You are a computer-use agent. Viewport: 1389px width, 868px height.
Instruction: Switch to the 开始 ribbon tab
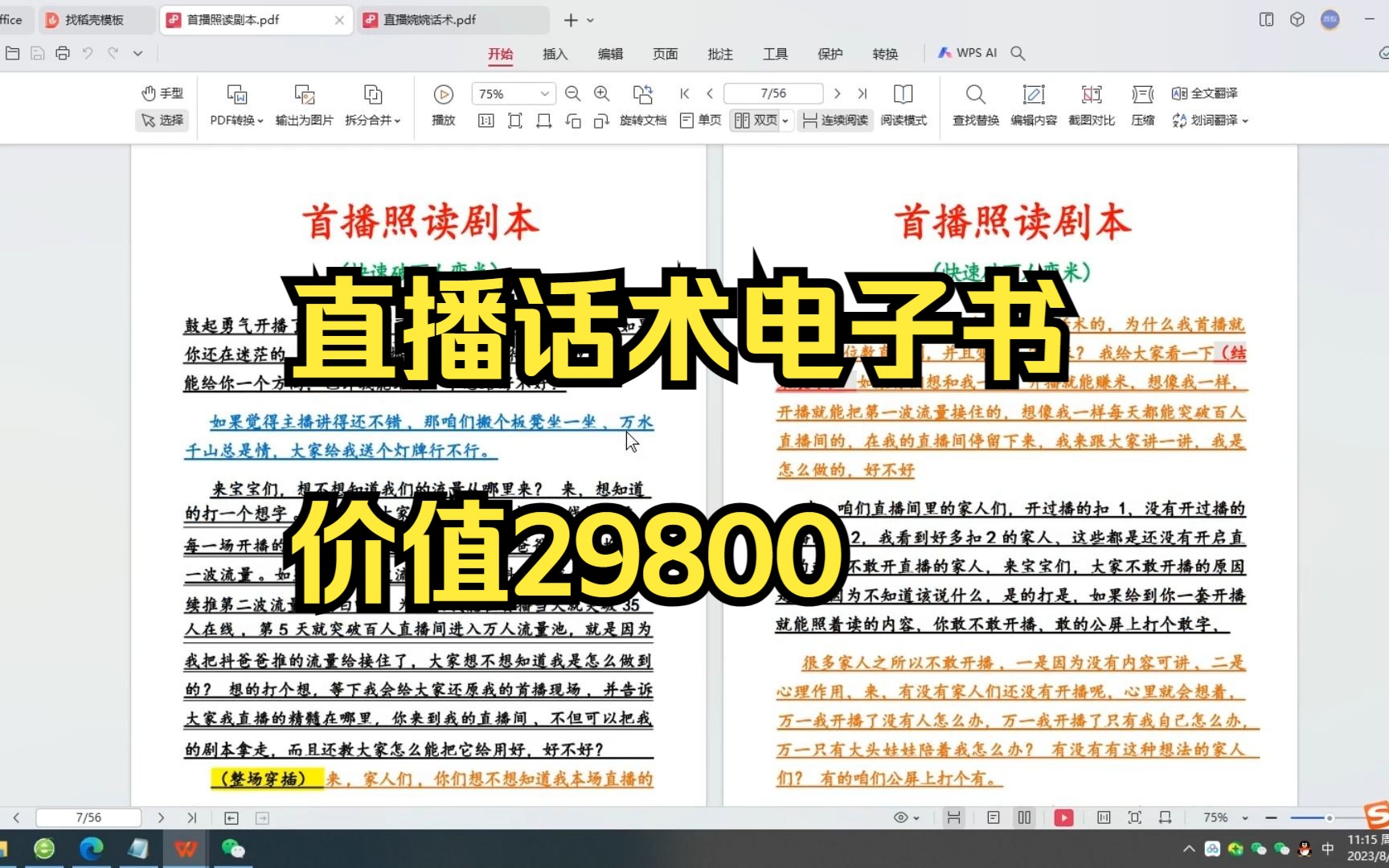point(500,54)
